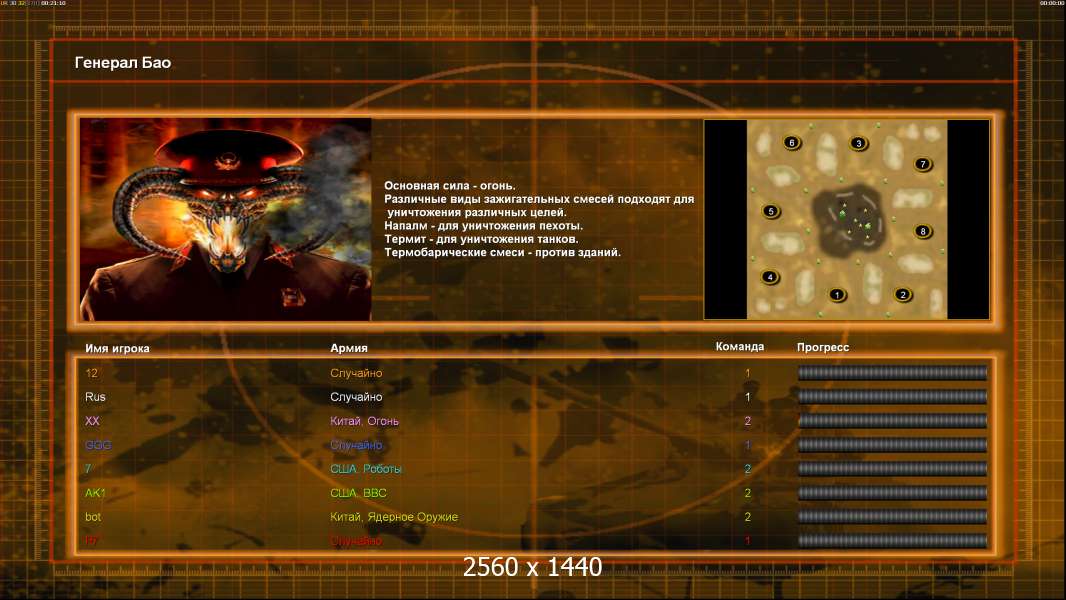The width and height of the screenshot is (1066, 600).
Task: Select "США, Роботы" army entry
Action: click(x=366, y=469)
